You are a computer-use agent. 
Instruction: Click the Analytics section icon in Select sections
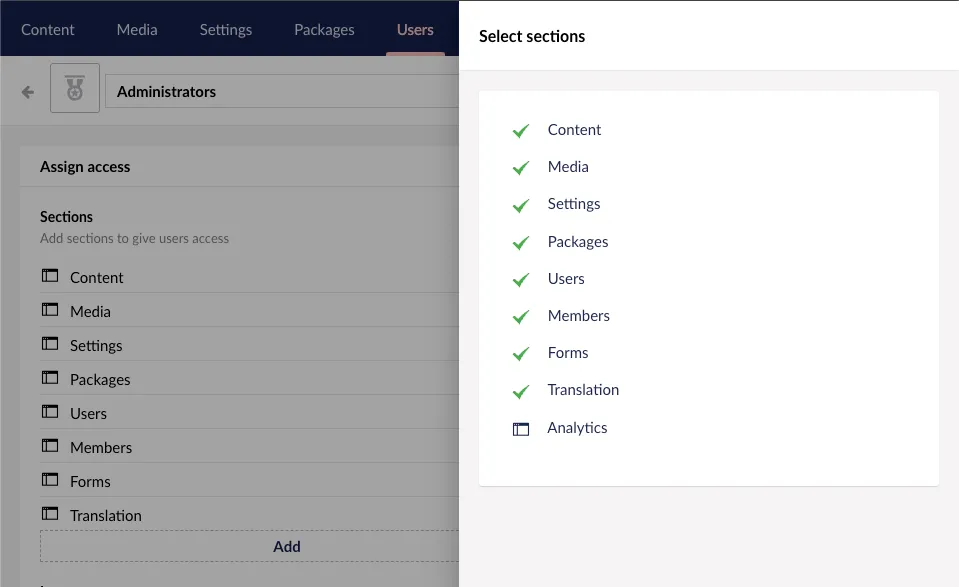[520, 428]
